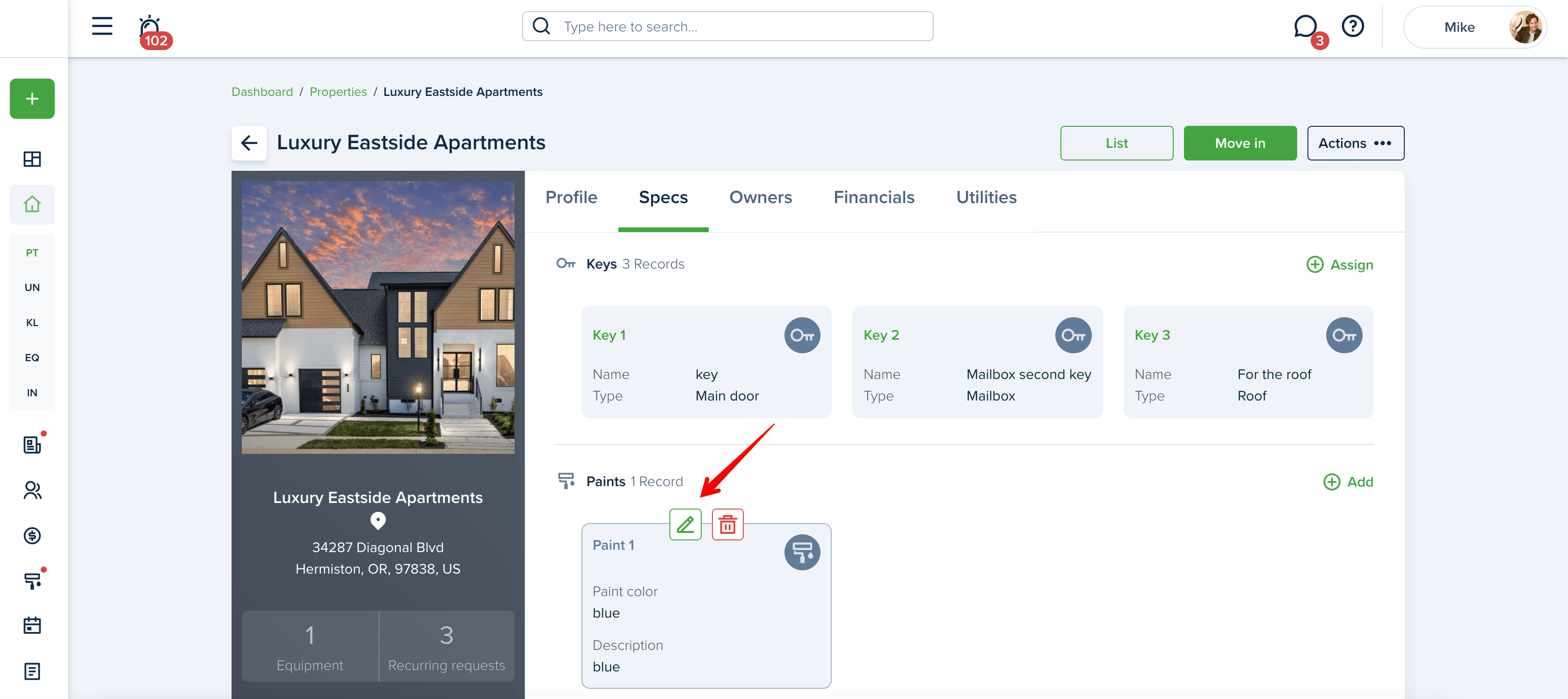Open the Key 1 card title

tap(609, 335)
